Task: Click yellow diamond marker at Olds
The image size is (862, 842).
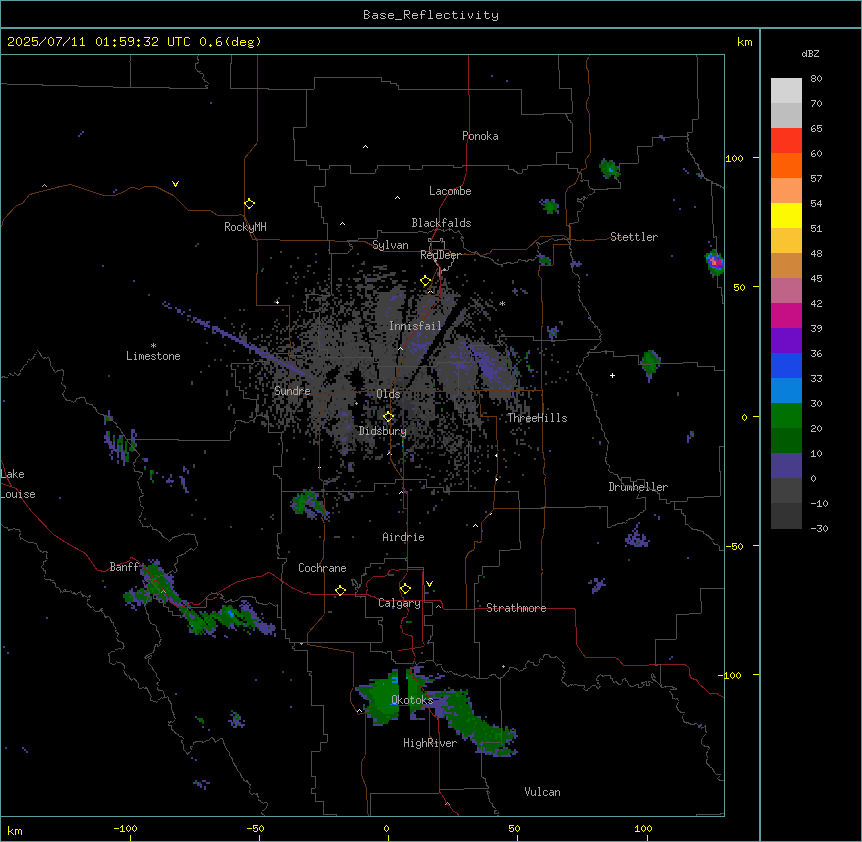Action: [x=388, y=417]
